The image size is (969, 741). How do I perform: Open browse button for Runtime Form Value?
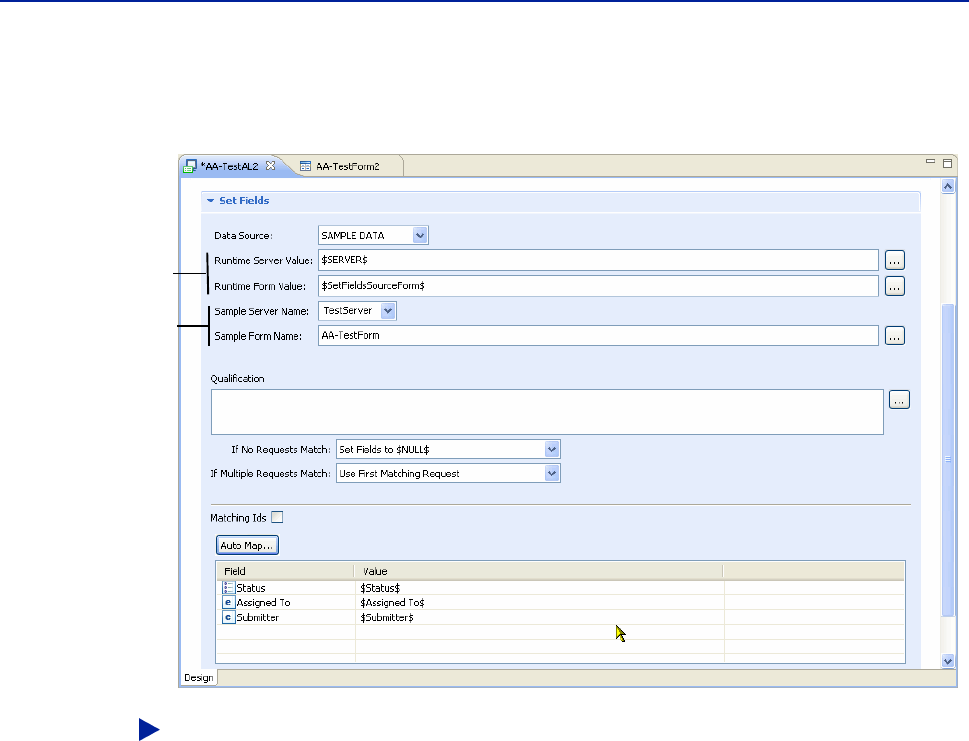(x=895, y=286)
